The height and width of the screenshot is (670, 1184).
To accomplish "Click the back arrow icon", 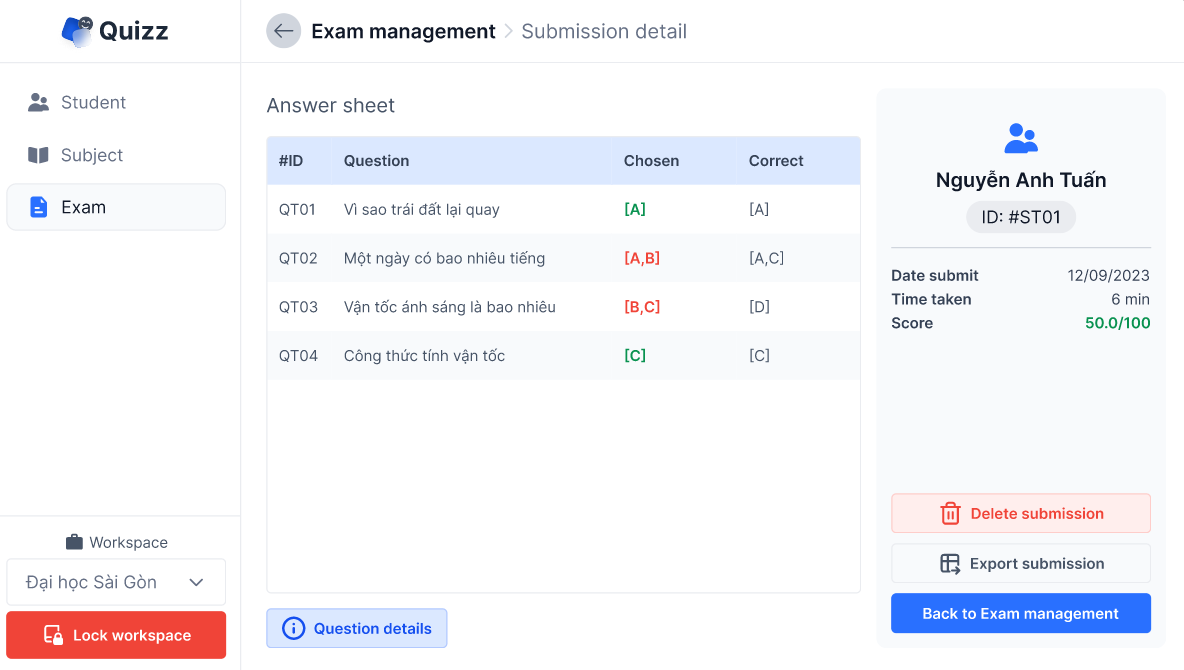I will click(x=283, y=31).
